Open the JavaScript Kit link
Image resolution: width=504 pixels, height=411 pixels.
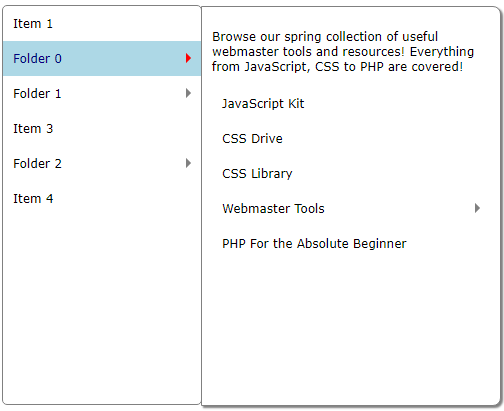[263, 104]
